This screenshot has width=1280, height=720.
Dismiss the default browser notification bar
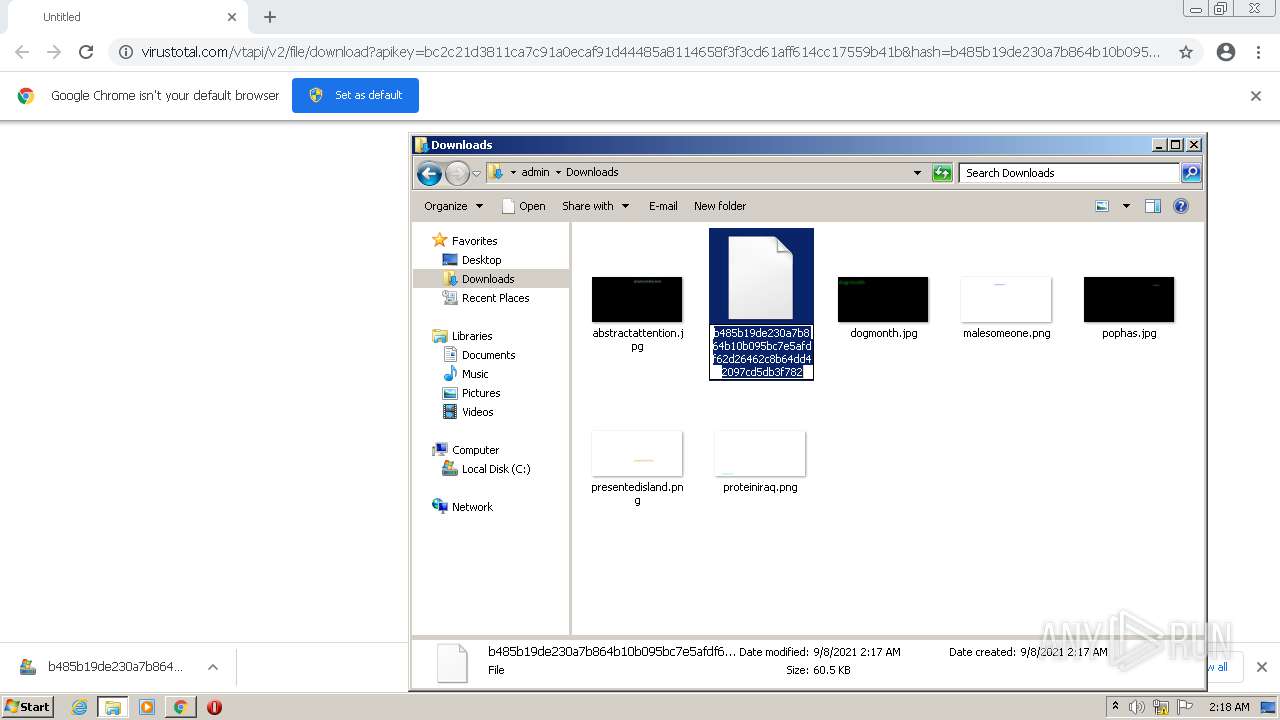[1256, 96]
